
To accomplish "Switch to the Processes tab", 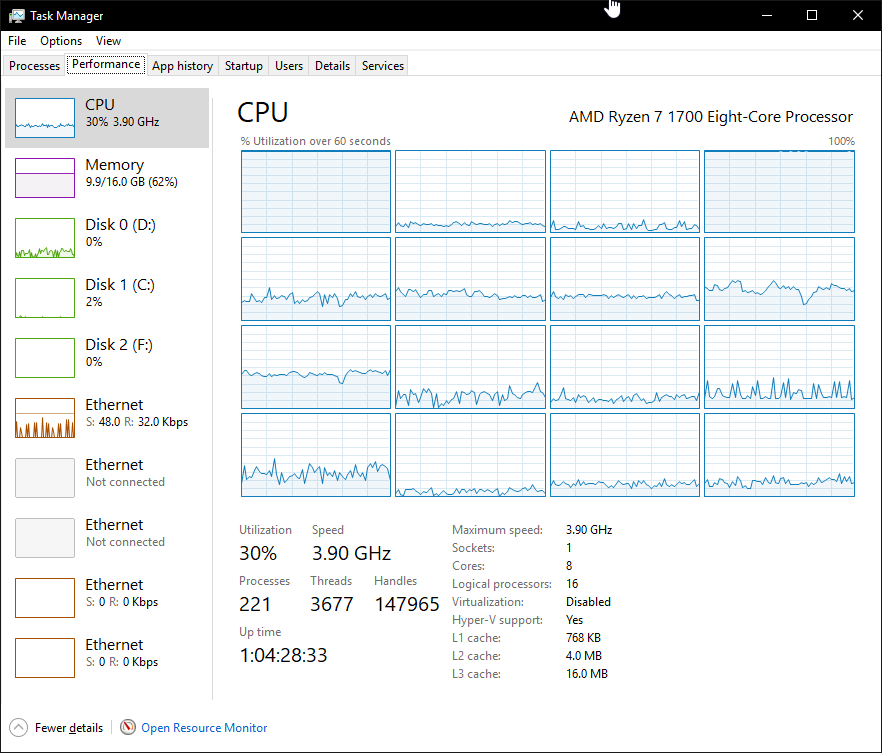I will coord(34,66).
